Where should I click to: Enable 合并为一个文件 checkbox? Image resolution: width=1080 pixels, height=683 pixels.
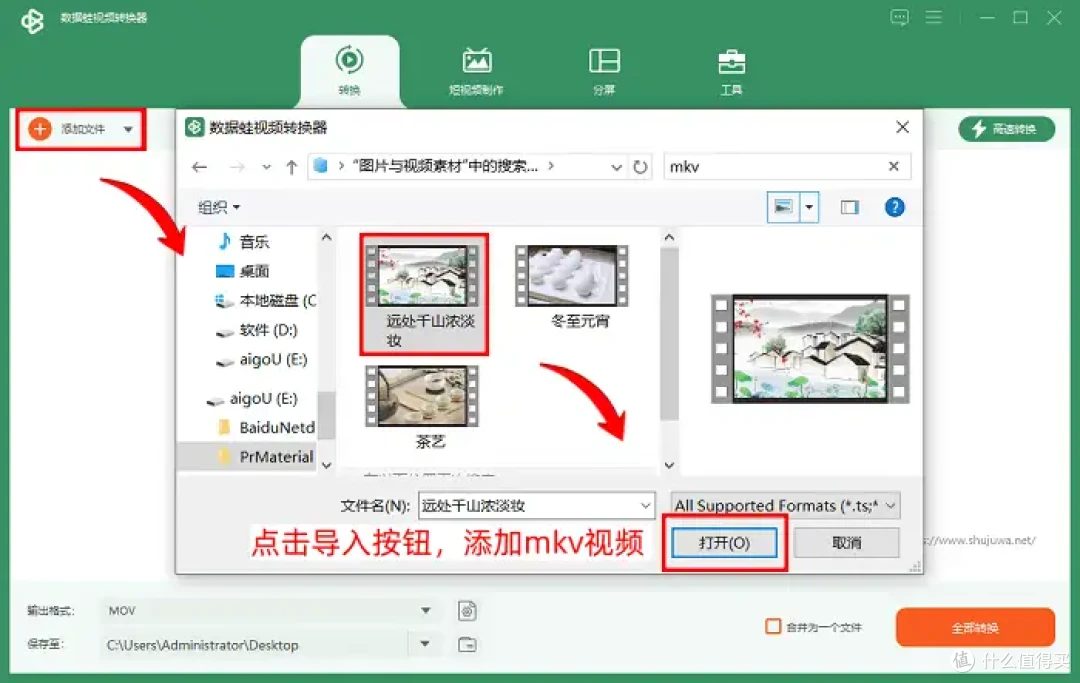[773, 627]
